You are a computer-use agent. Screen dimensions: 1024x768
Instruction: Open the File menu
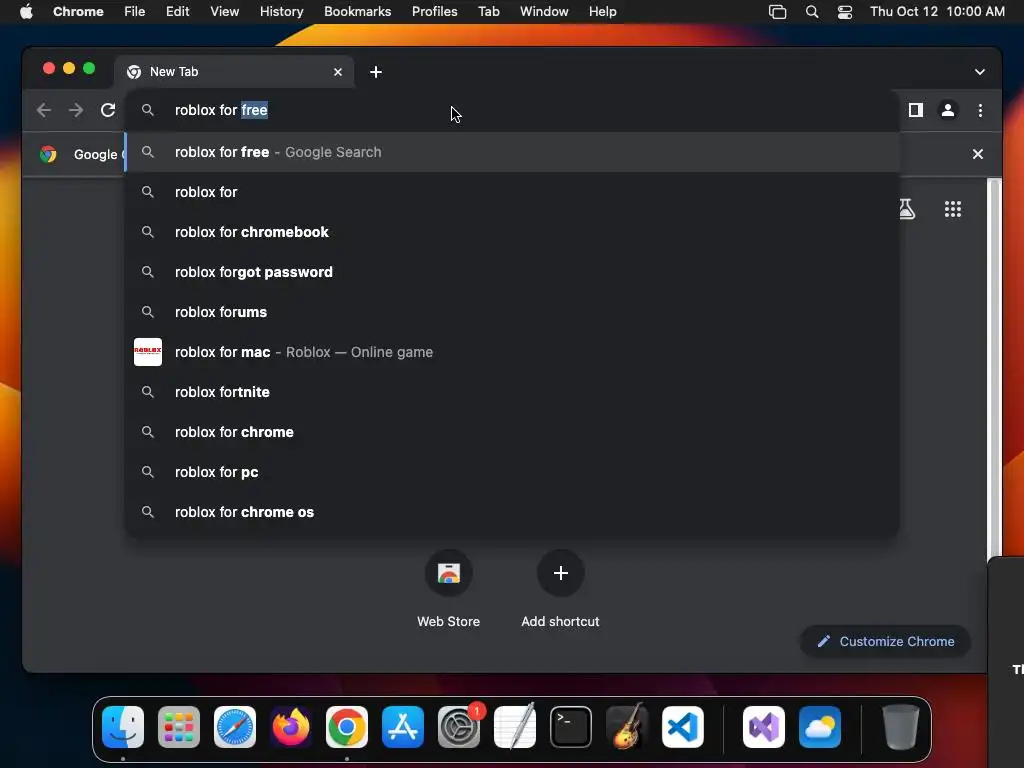click(x=135, y=12)
